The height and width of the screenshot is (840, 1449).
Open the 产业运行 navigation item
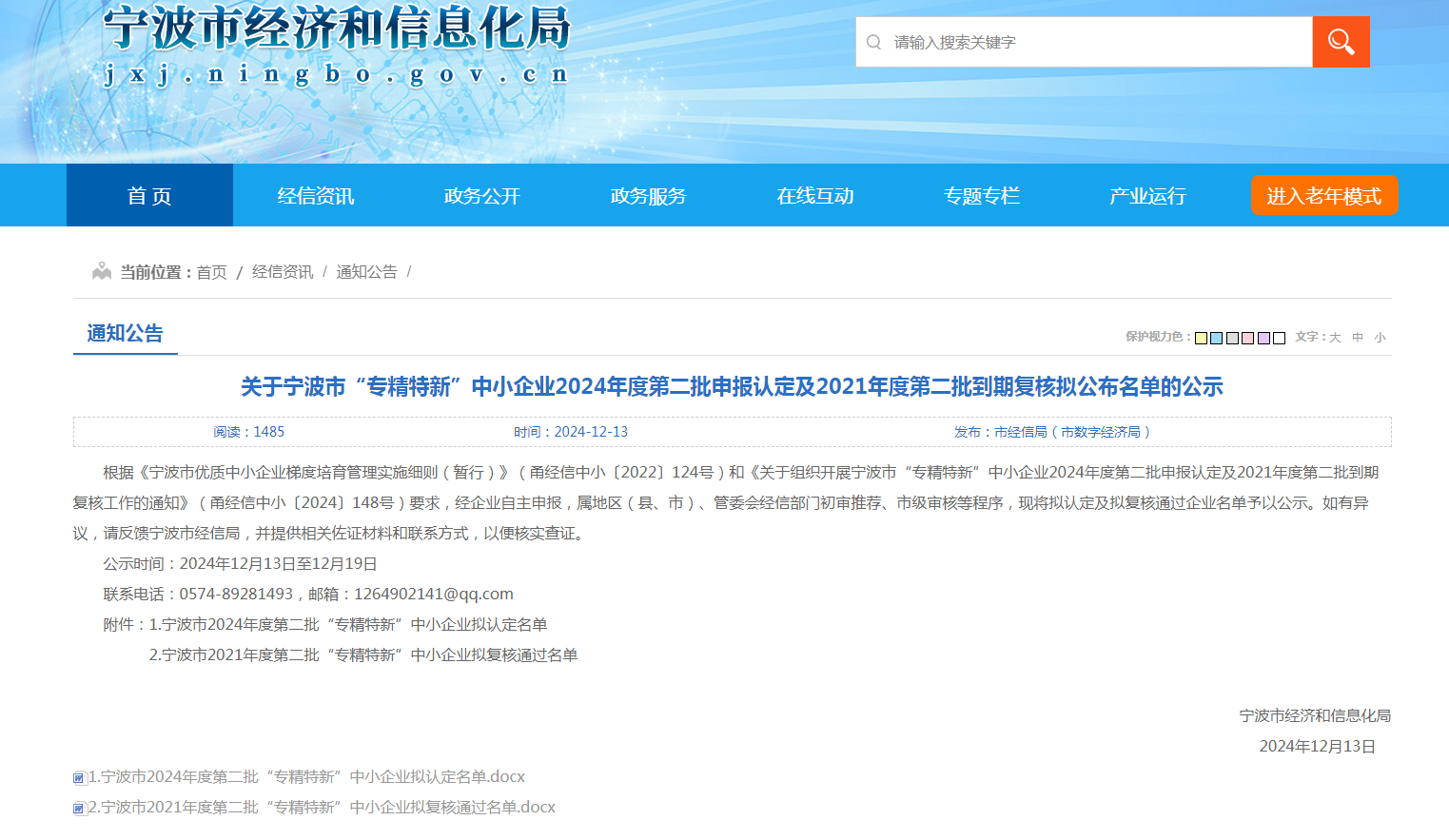[1147, 196]
